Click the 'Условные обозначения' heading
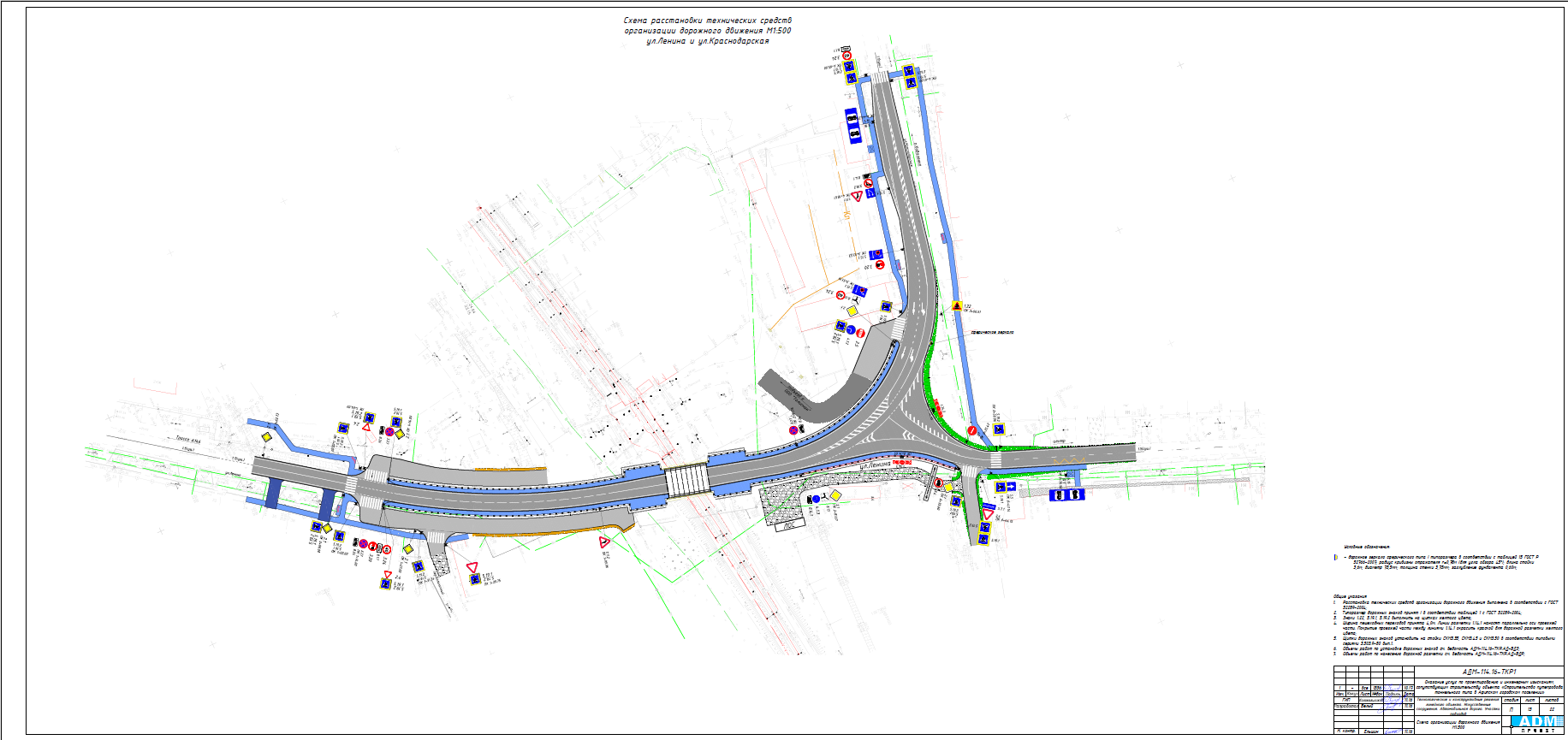 click(x=1366, y=547)
